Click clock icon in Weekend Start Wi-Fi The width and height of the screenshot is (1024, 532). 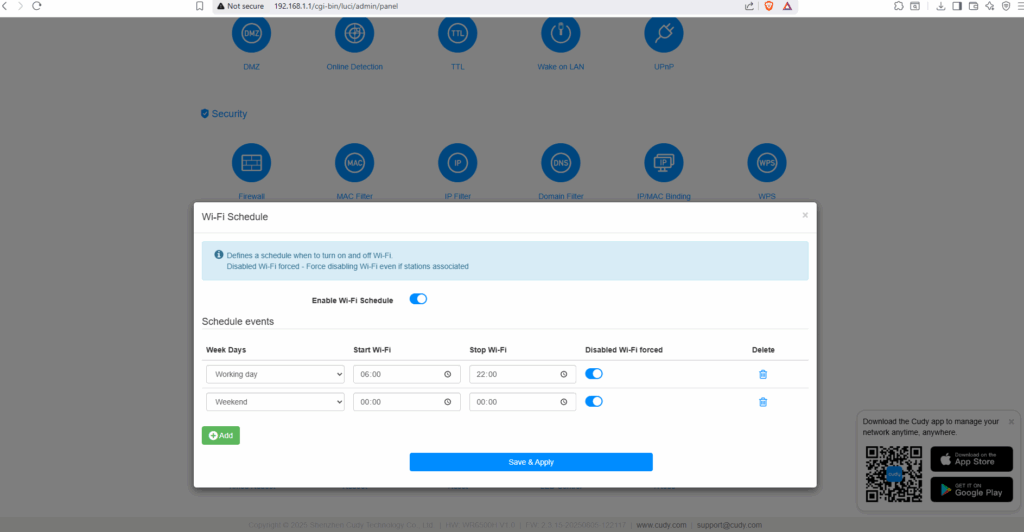click(447, 402)
